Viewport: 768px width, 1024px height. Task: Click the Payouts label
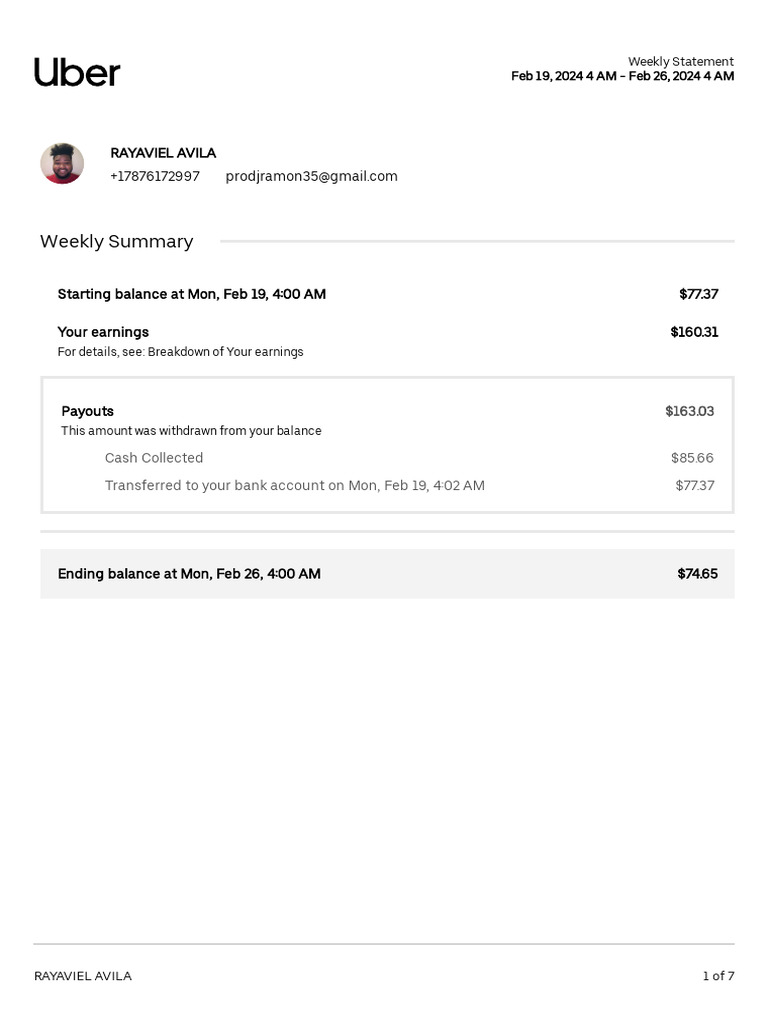coord(87,411)
